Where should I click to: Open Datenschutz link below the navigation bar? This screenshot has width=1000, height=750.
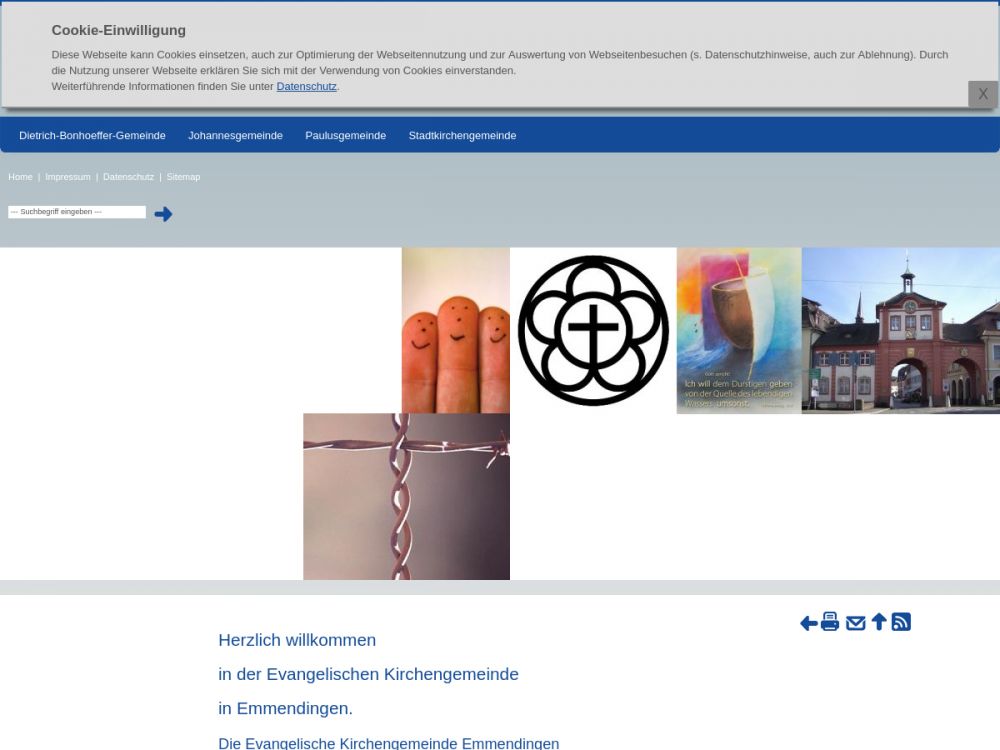128,177
